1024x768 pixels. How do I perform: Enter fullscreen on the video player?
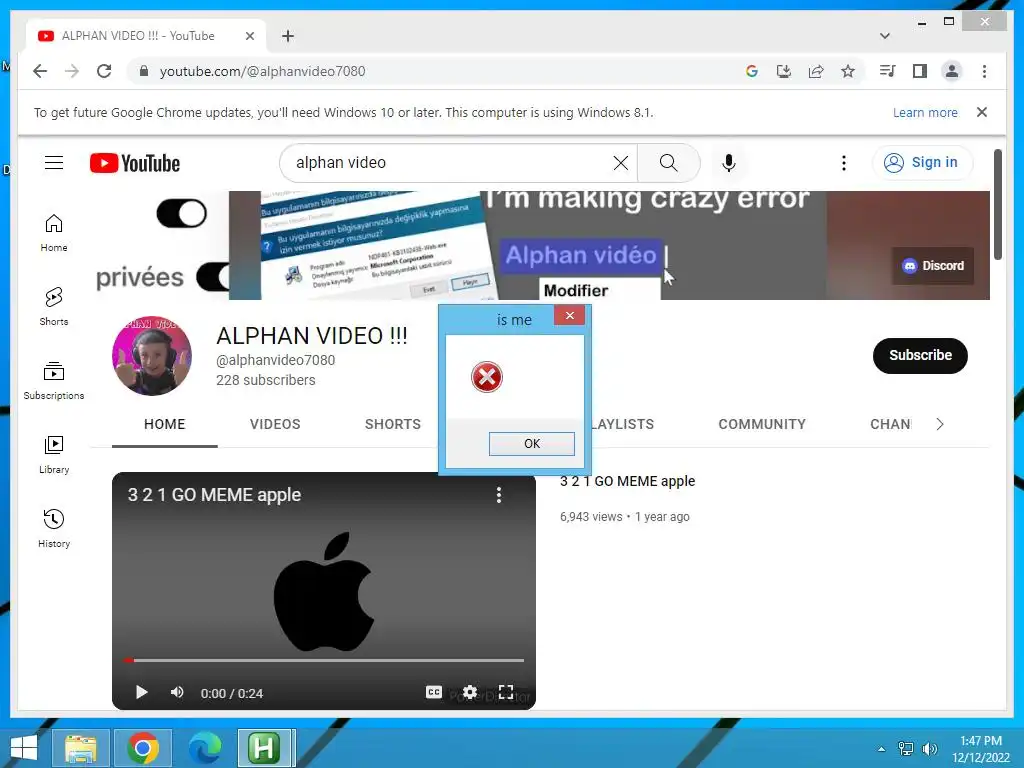[505, 692]
